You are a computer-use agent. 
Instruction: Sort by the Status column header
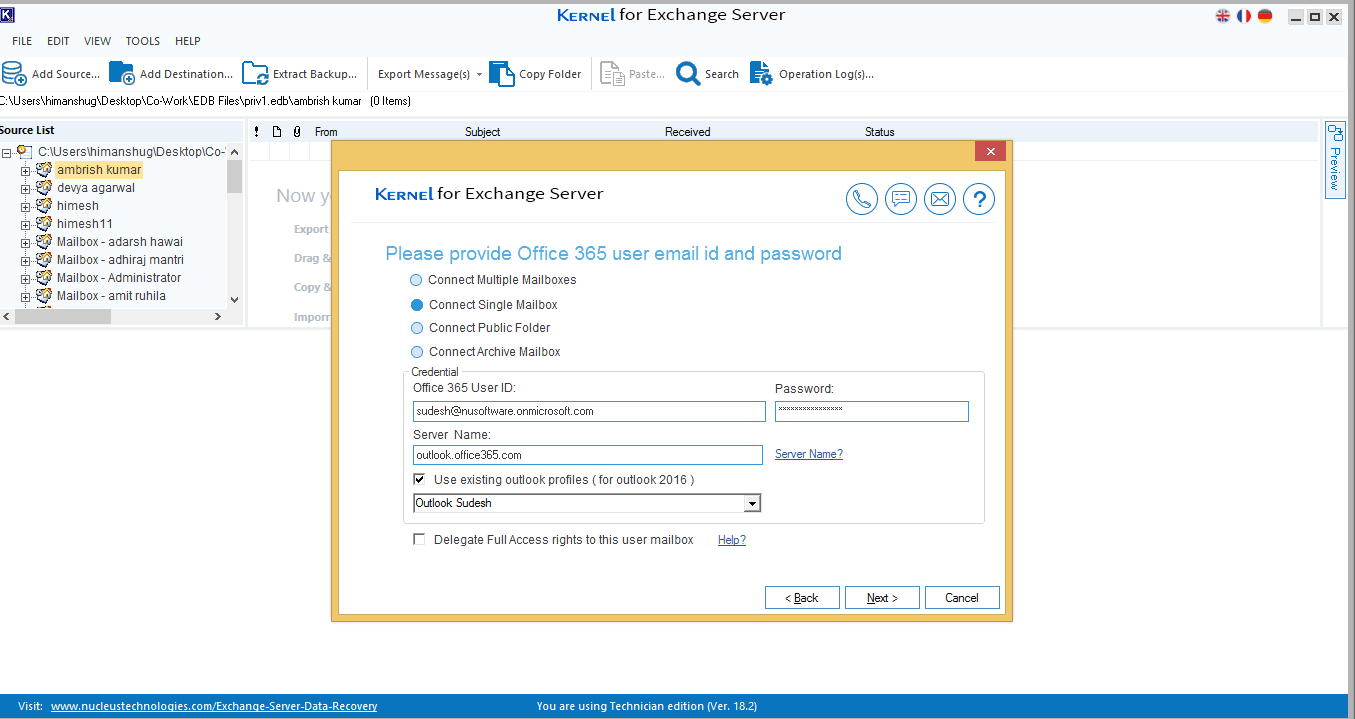(880, 132)
